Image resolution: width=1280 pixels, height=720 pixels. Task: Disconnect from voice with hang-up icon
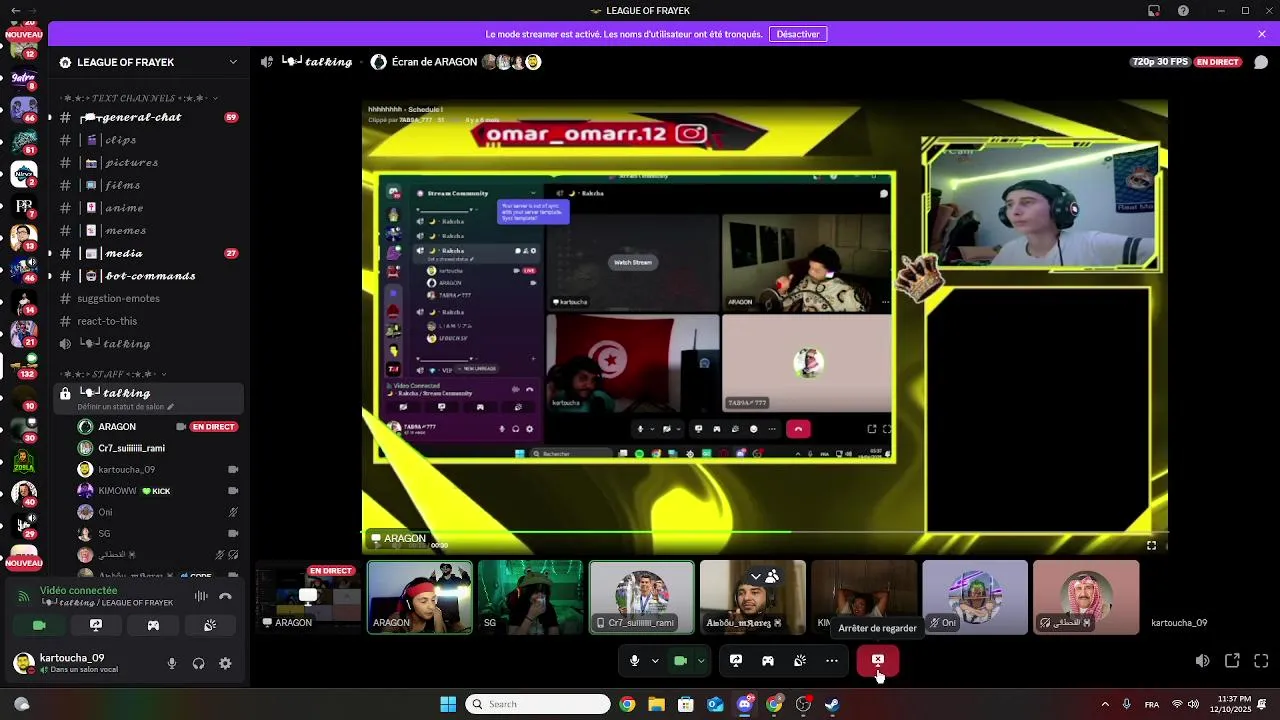pyautogui.click(x=225, y=596)
